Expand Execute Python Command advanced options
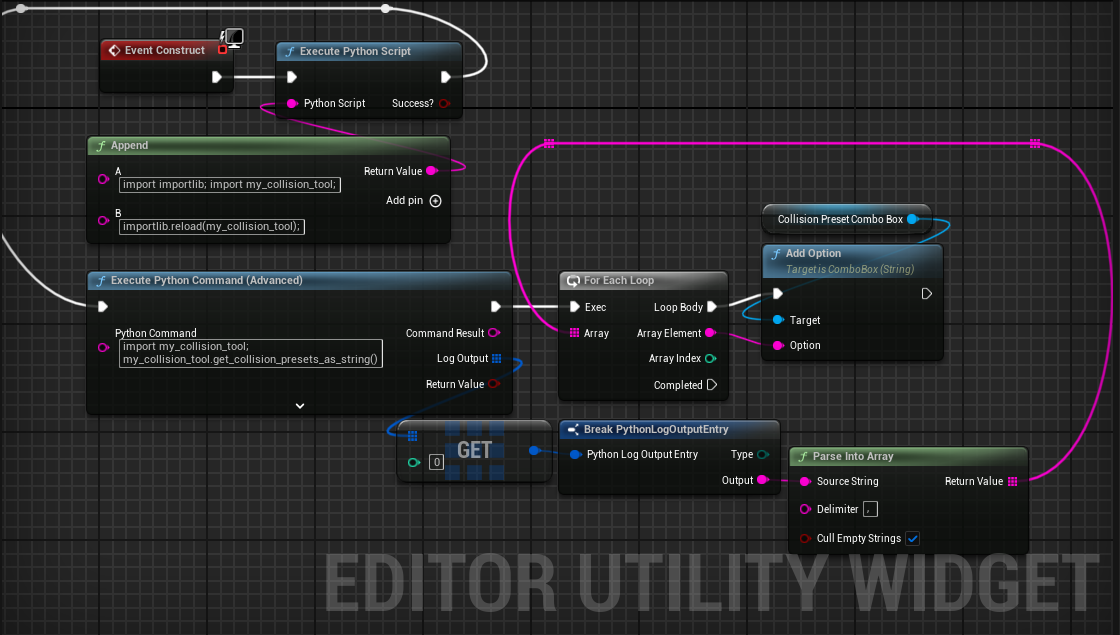 [x=300, y=406]
